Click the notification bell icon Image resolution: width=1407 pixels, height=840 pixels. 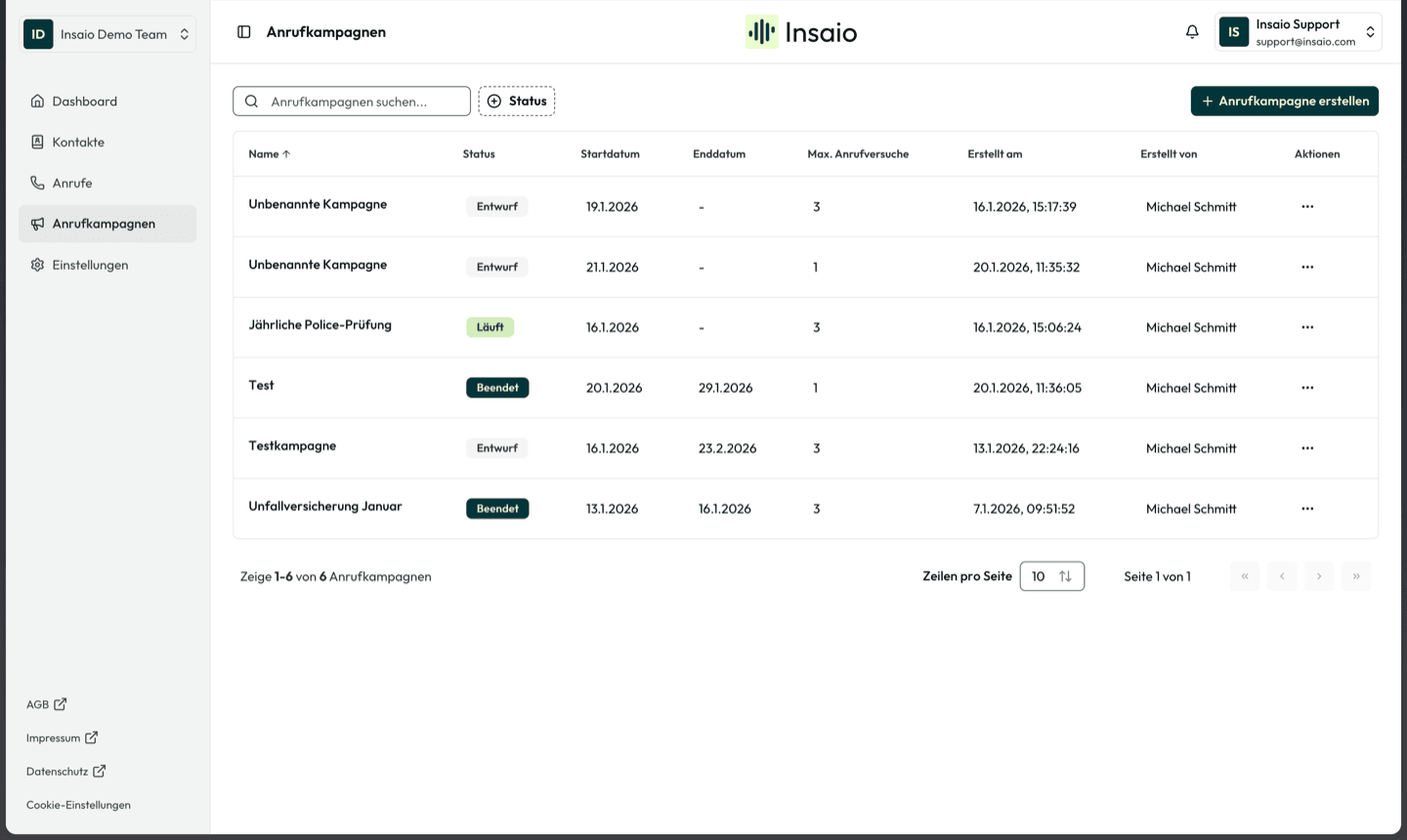pos(1192,32)
